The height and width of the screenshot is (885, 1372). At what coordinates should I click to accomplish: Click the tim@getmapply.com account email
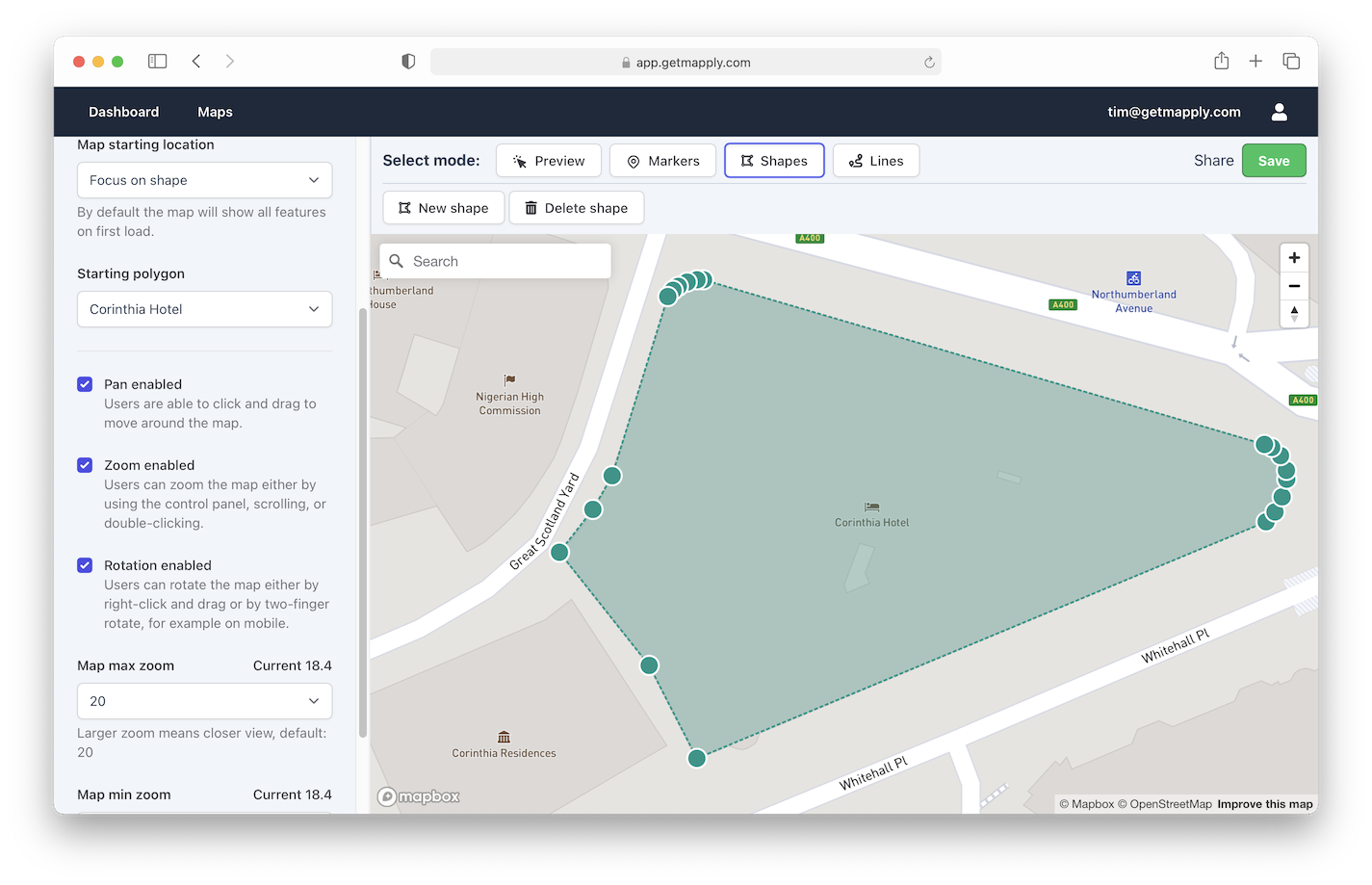coord(1174,112)
